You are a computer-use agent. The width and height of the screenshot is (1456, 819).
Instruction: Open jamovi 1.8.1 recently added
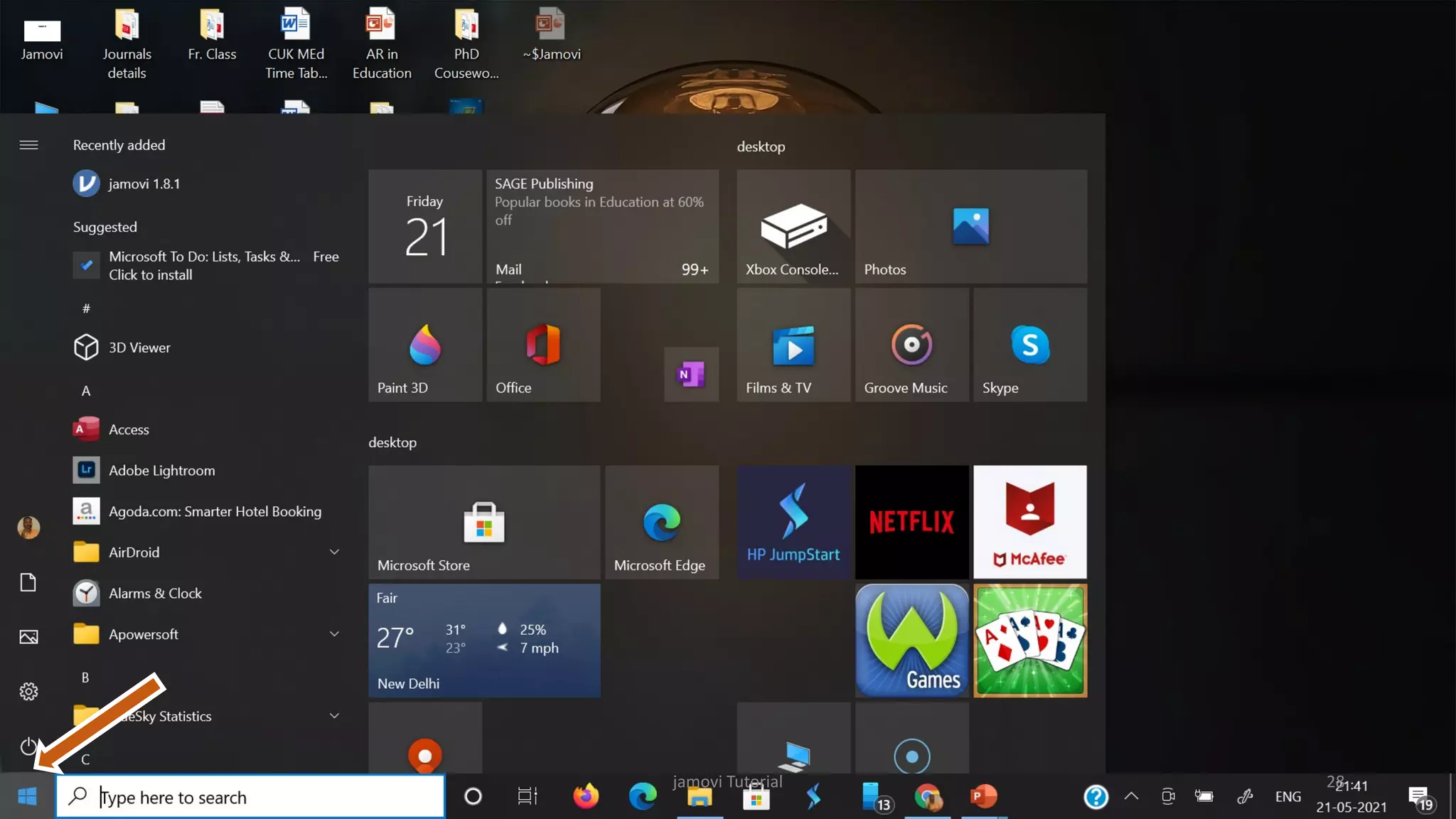[x=144, y=183]
